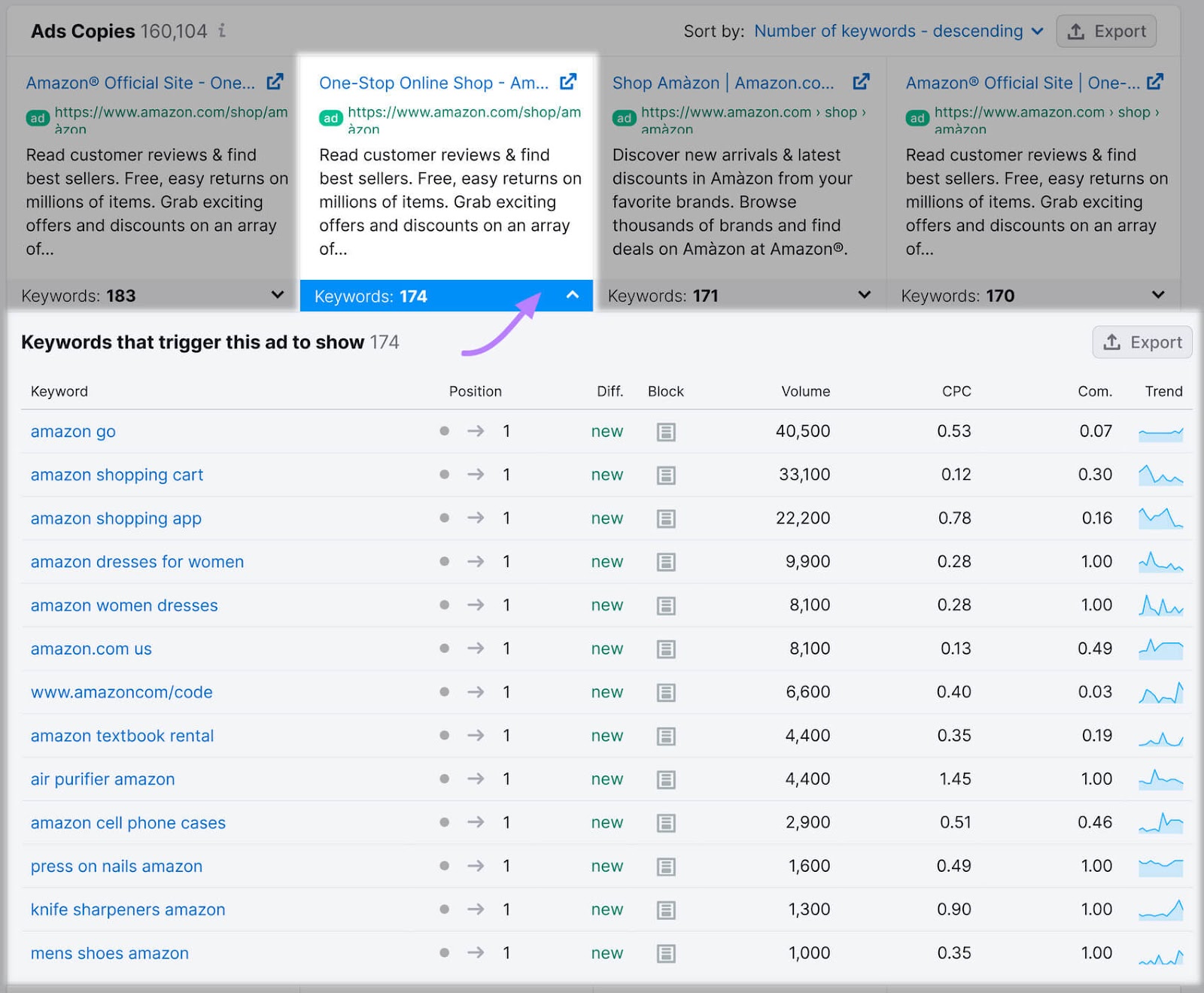1204x993 pixels.
Task: Click the green "ad" badge on first ad
Action: pos(37,117)
